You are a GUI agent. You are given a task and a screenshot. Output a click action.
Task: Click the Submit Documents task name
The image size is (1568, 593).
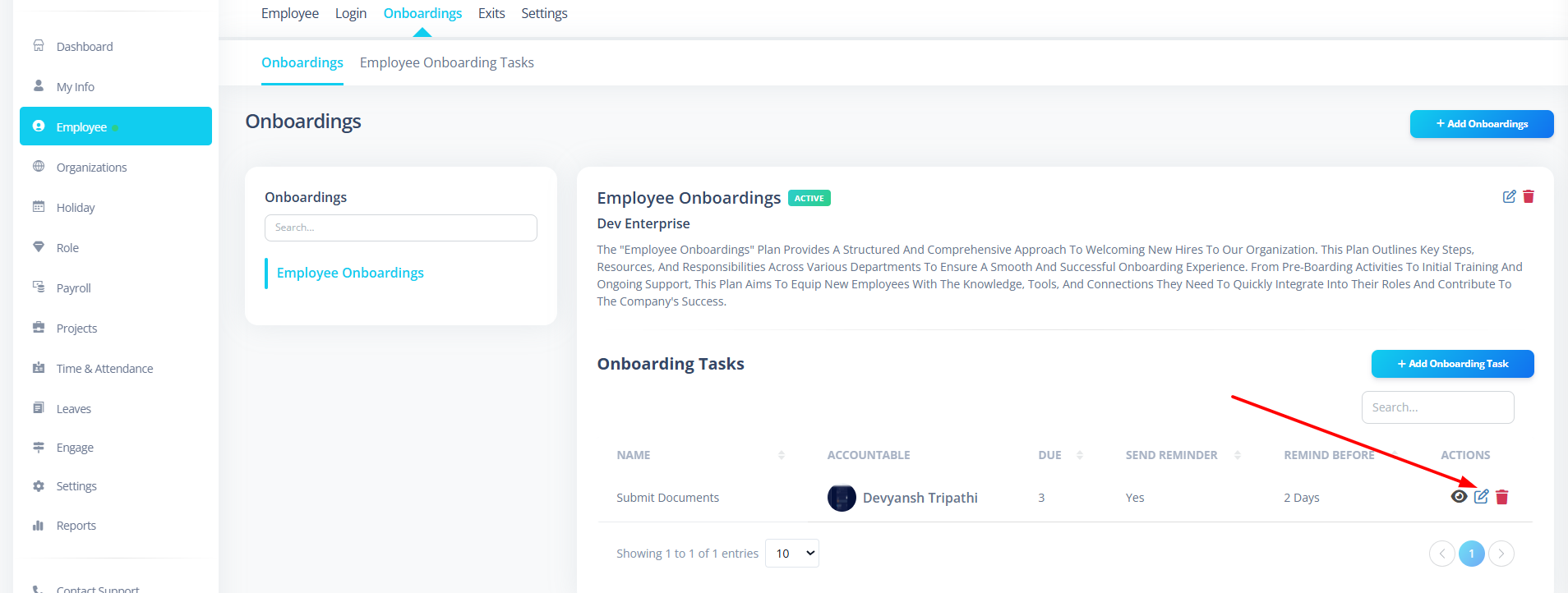pyautogui.click(x=667, y=498)
